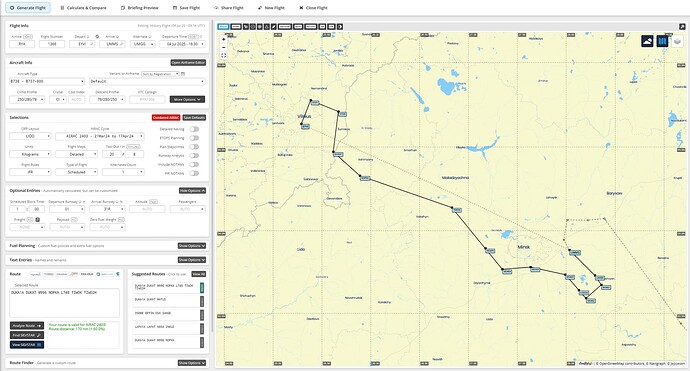
Task: Click View All suggested routes
Action: click(x=198, y=274)
